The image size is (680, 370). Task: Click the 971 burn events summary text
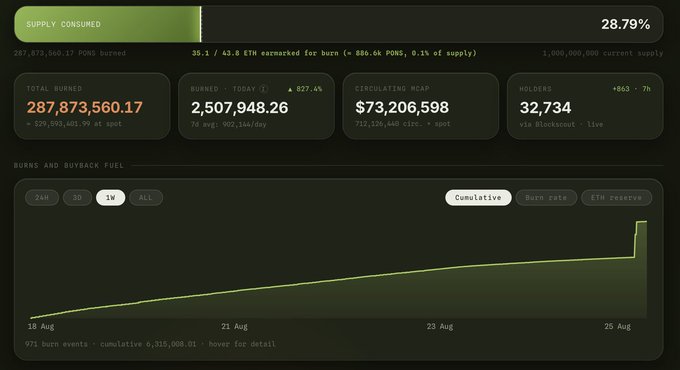point(150,344)
